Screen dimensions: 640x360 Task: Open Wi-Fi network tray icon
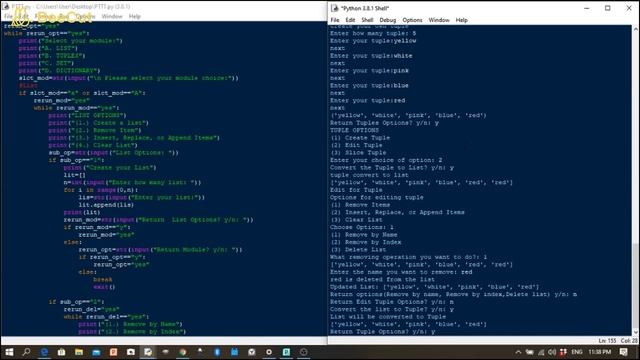[x=541, y=352]
